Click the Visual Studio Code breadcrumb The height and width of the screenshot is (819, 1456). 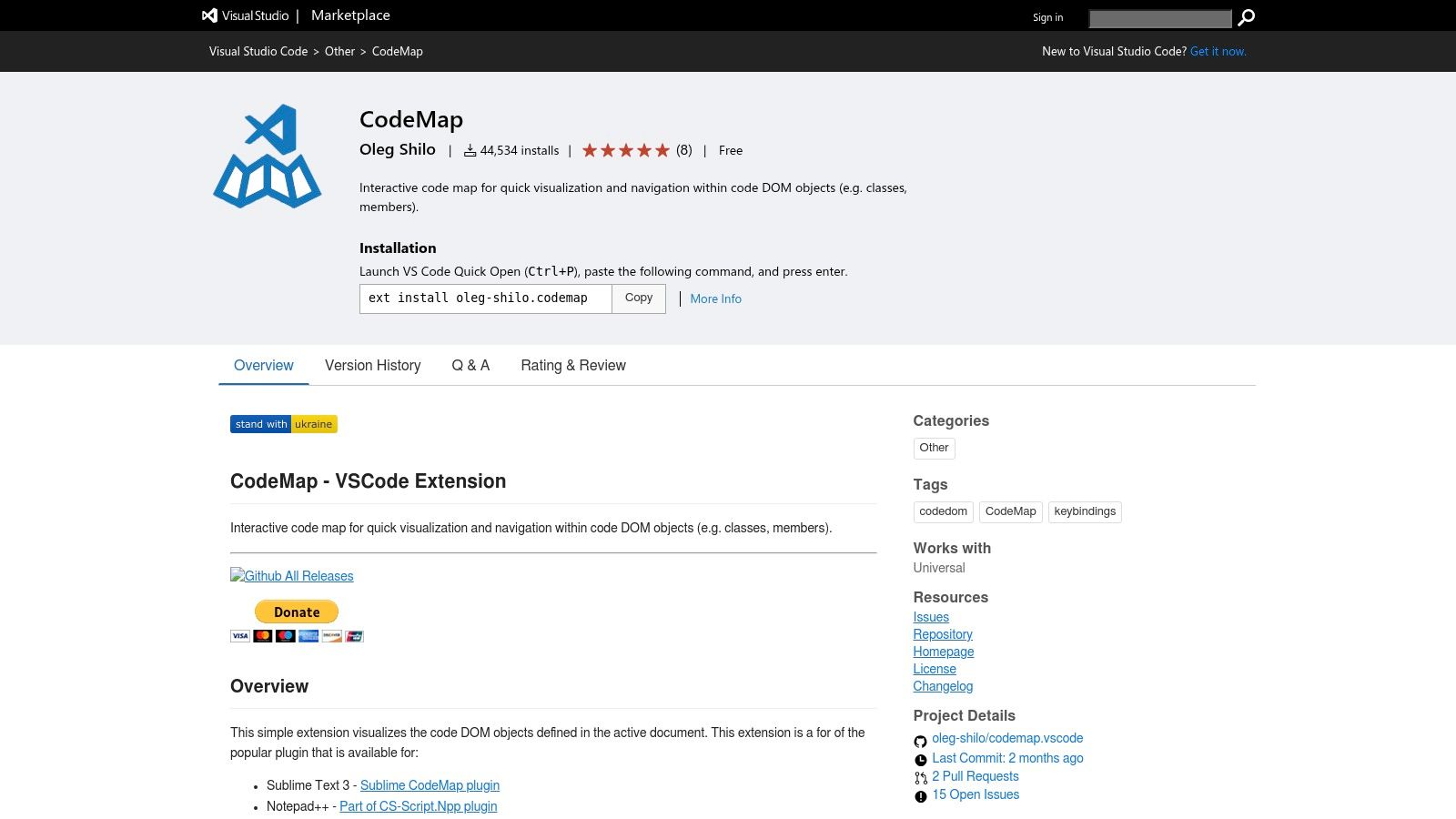258,51
